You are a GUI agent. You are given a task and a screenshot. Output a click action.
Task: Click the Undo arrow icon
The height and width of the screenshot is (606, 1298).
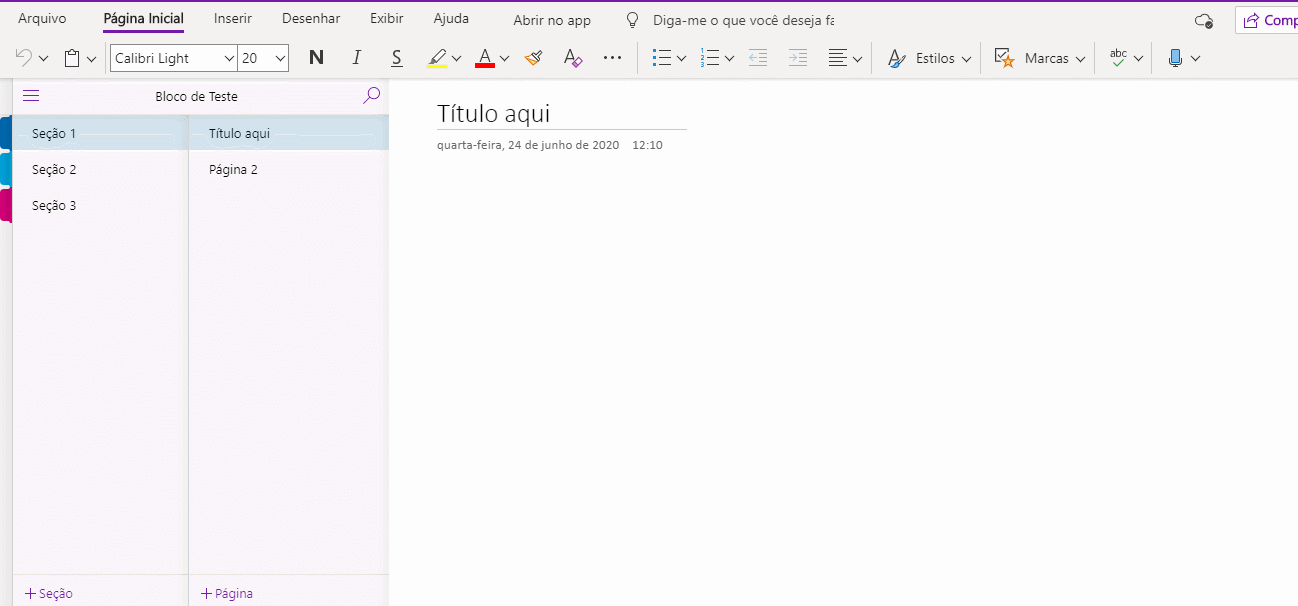coord(24,59)
